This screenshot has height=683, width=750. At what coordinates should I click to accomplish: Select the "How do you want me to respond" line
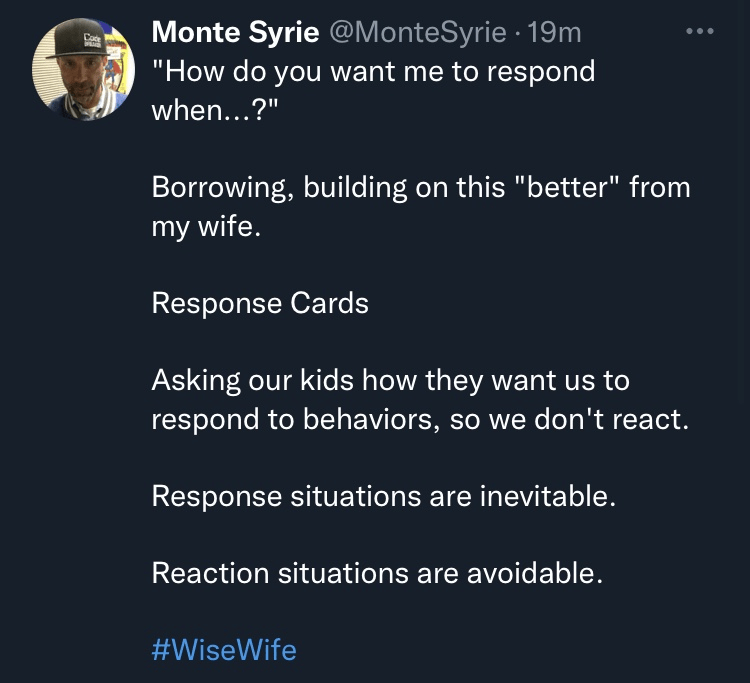coord(374,72)
